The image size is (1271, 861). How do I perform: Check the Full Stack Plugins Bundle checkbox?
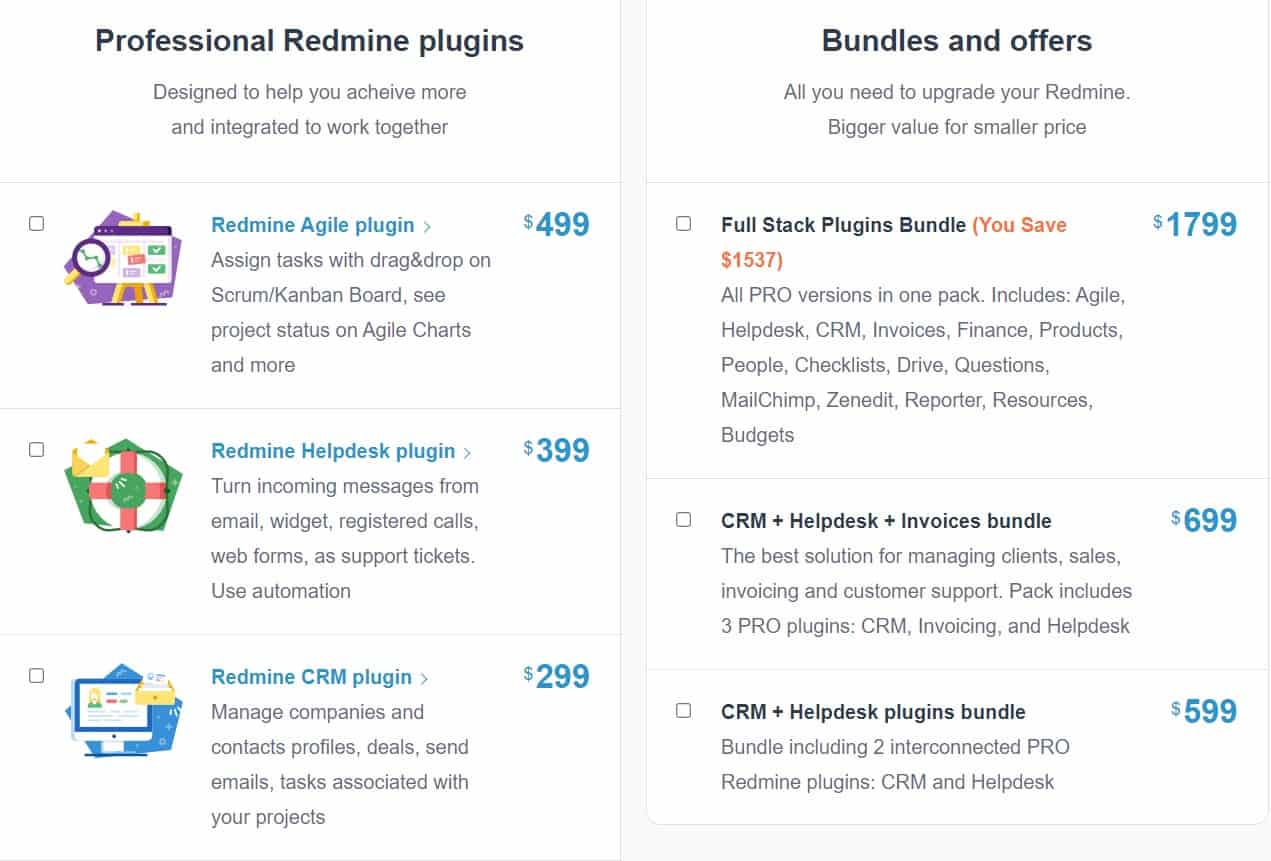coord(684,224)
